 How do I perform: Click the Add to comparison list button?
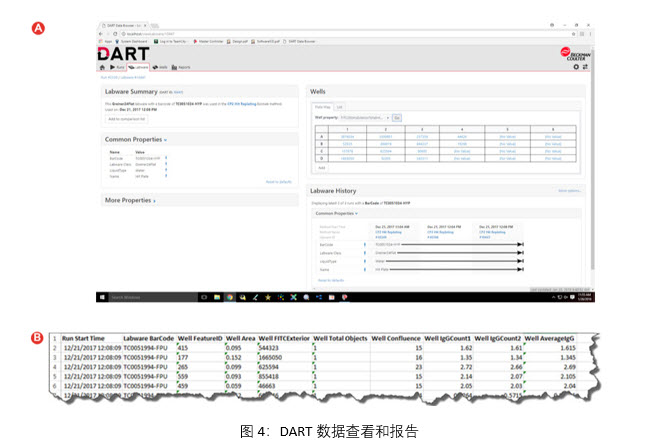click(128, 119)
